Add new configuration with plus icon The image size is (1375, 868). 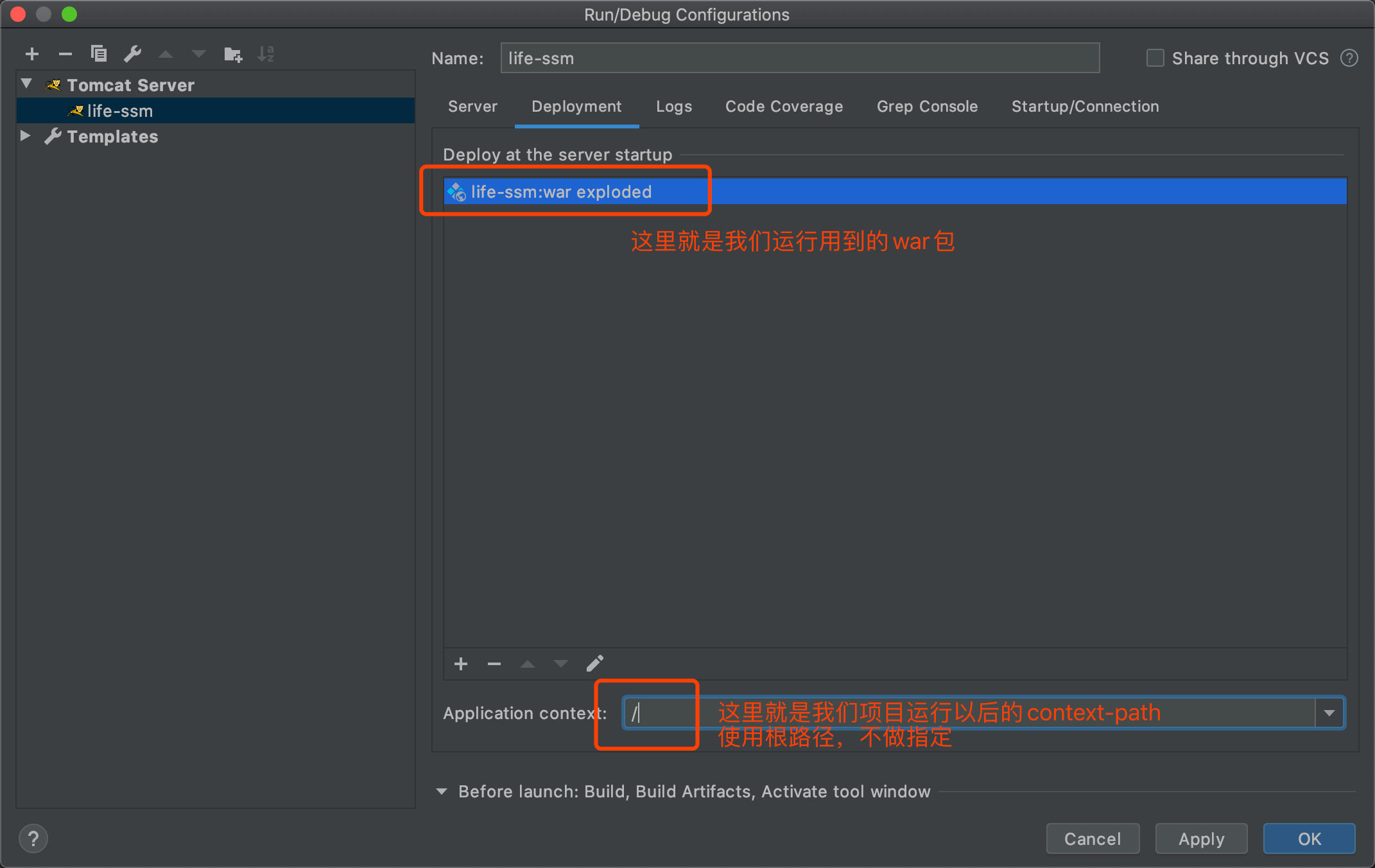(x=32, y=54)
